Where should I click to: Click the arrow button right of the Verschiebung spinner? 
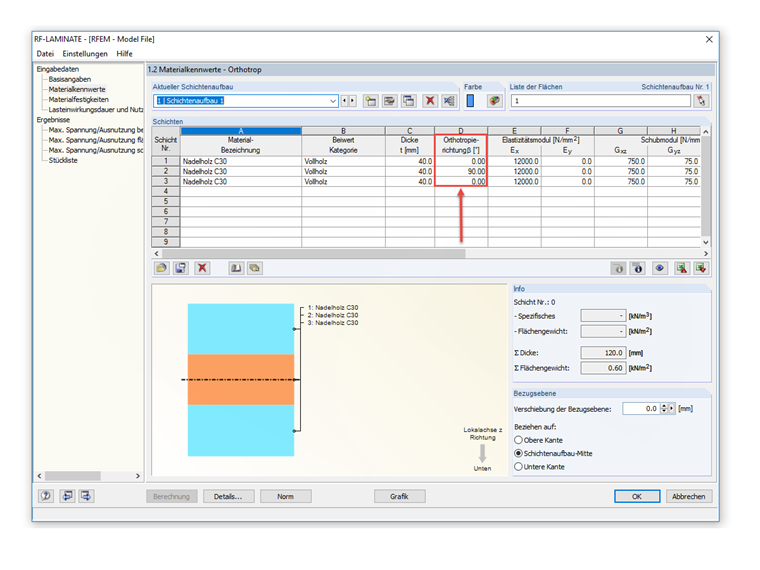(x=671, y=409)
